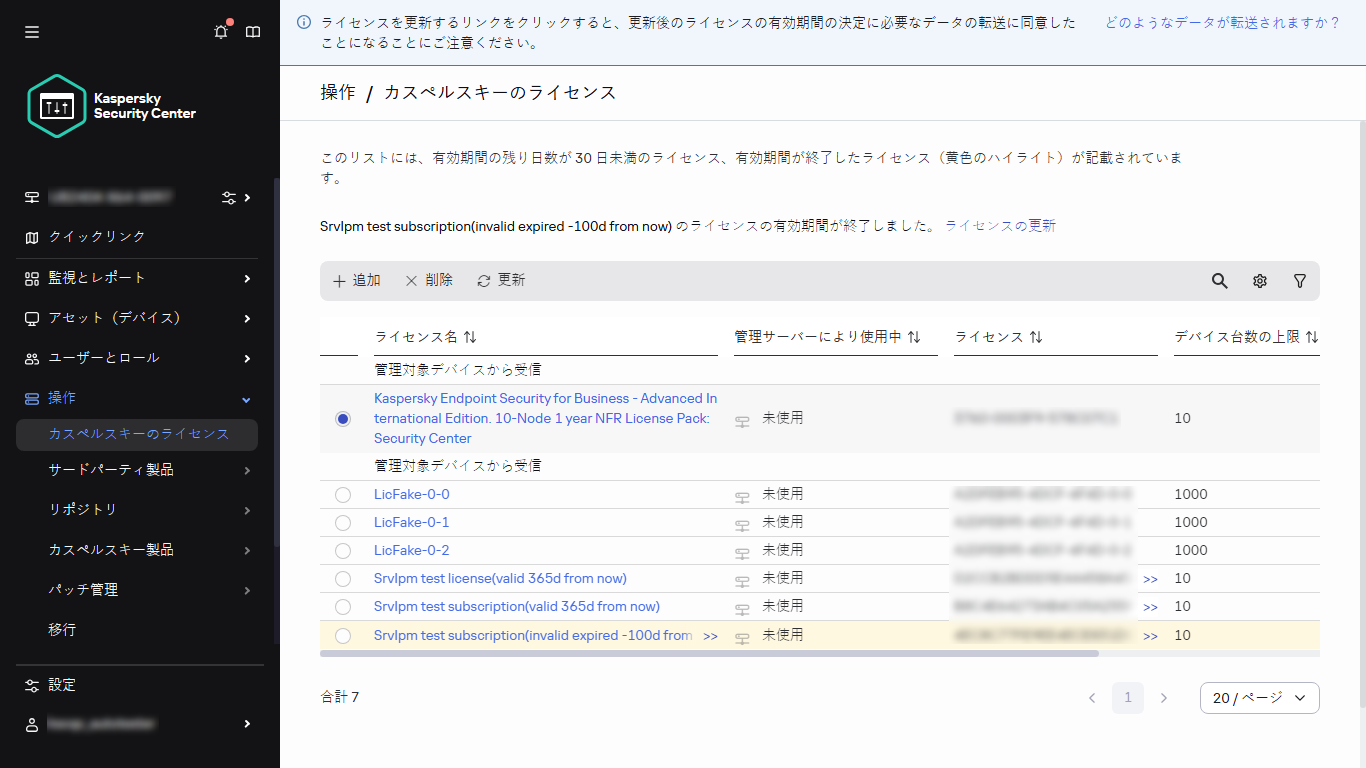Open the help documentation book icon

tap(253, 31)
